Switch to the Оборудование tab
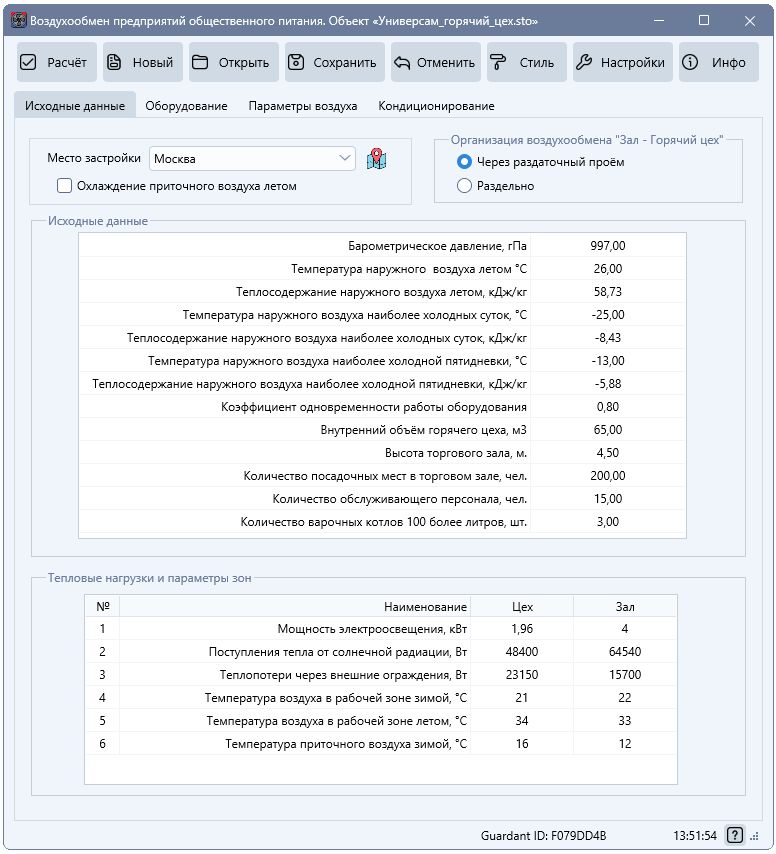This screenshot has height=854, width=776. [x=186, y=106]
